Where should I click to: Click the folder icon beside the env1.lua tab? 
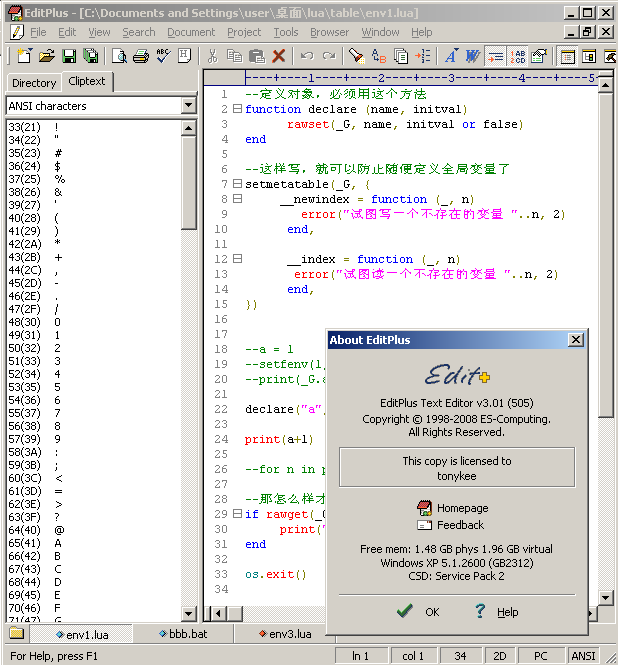[x=17, y=633]
